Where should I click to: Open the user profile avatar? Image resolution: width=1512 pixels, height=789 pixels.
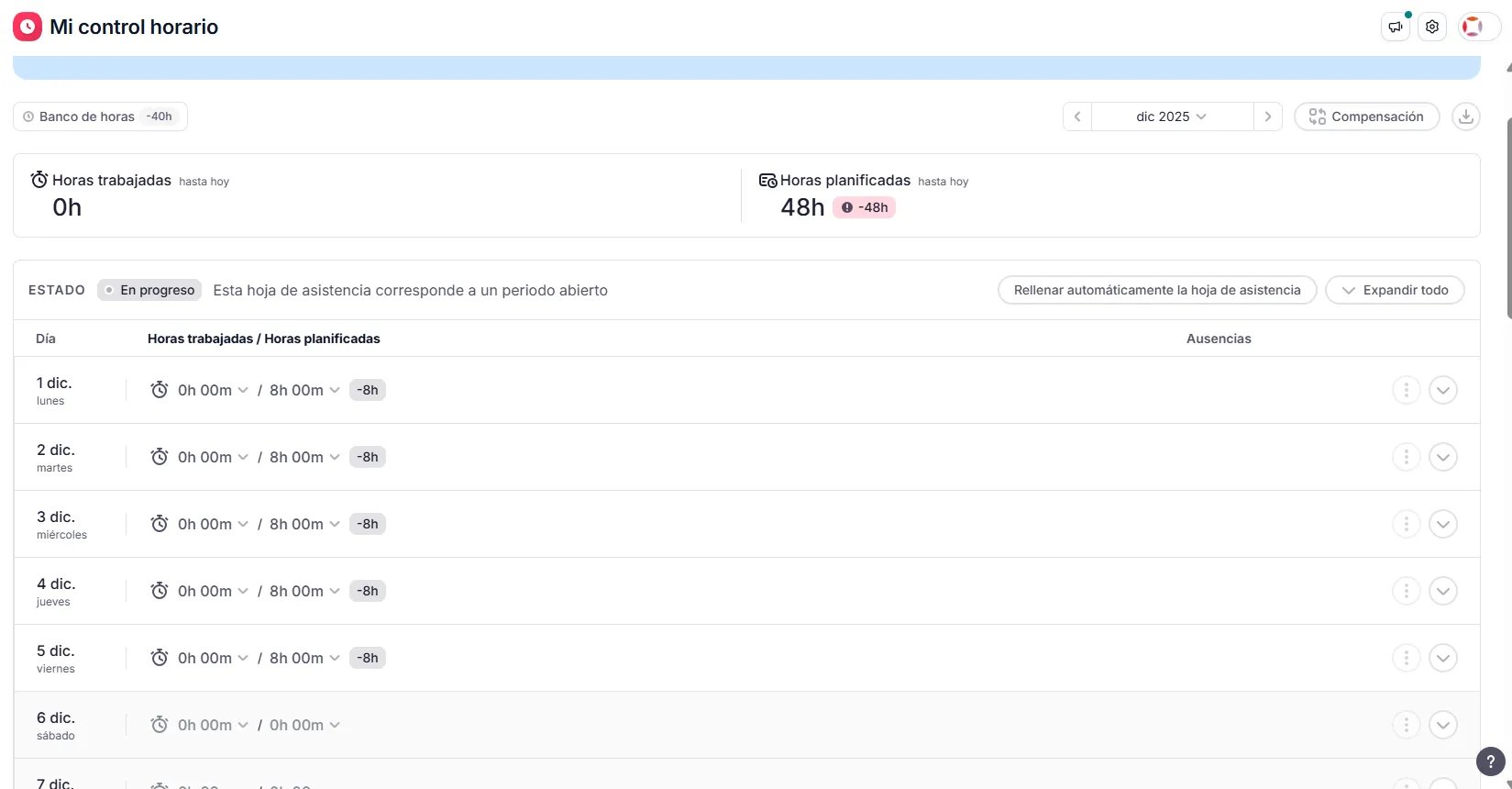click(1473, 28)
